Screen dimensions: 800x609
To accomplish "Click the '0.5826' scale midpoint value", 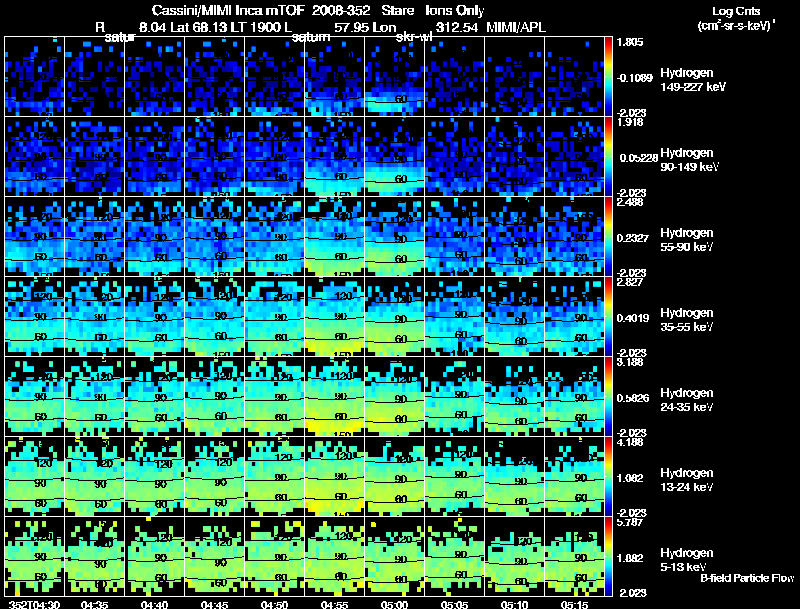I will click(633, 398).
